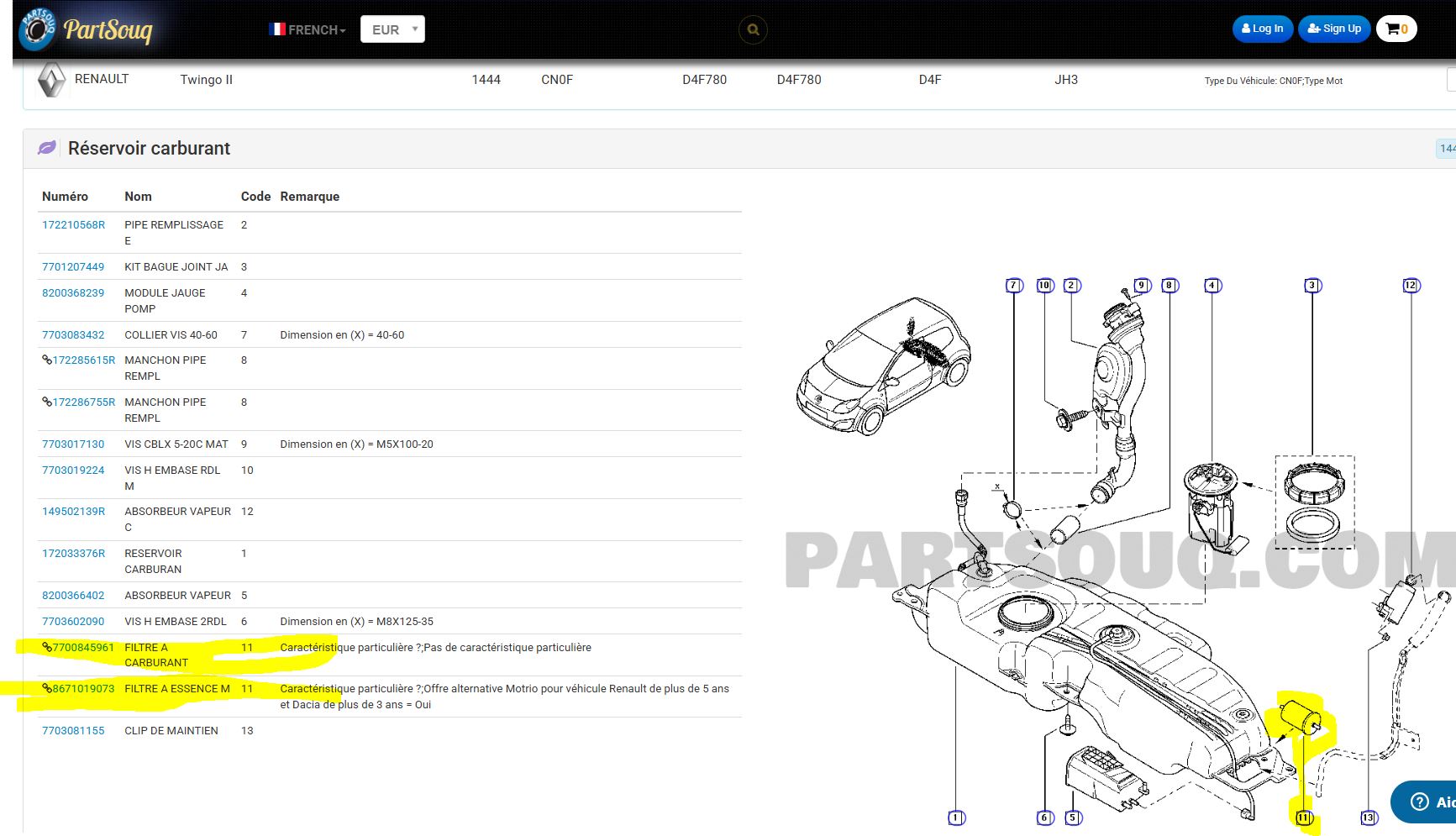Open part number 149502139R
The height and width of the screenshot is (836, 1456).
(x=74, y=512)
